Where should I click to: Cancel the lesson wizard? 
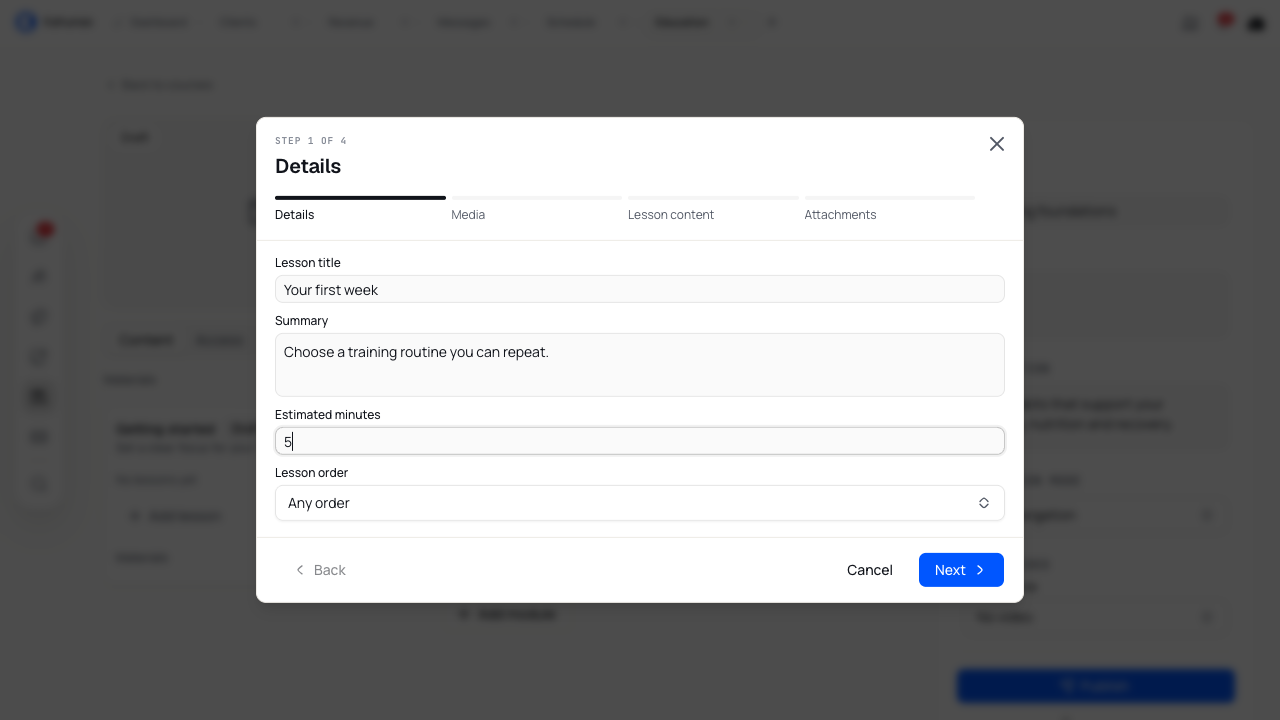(870, 570)
